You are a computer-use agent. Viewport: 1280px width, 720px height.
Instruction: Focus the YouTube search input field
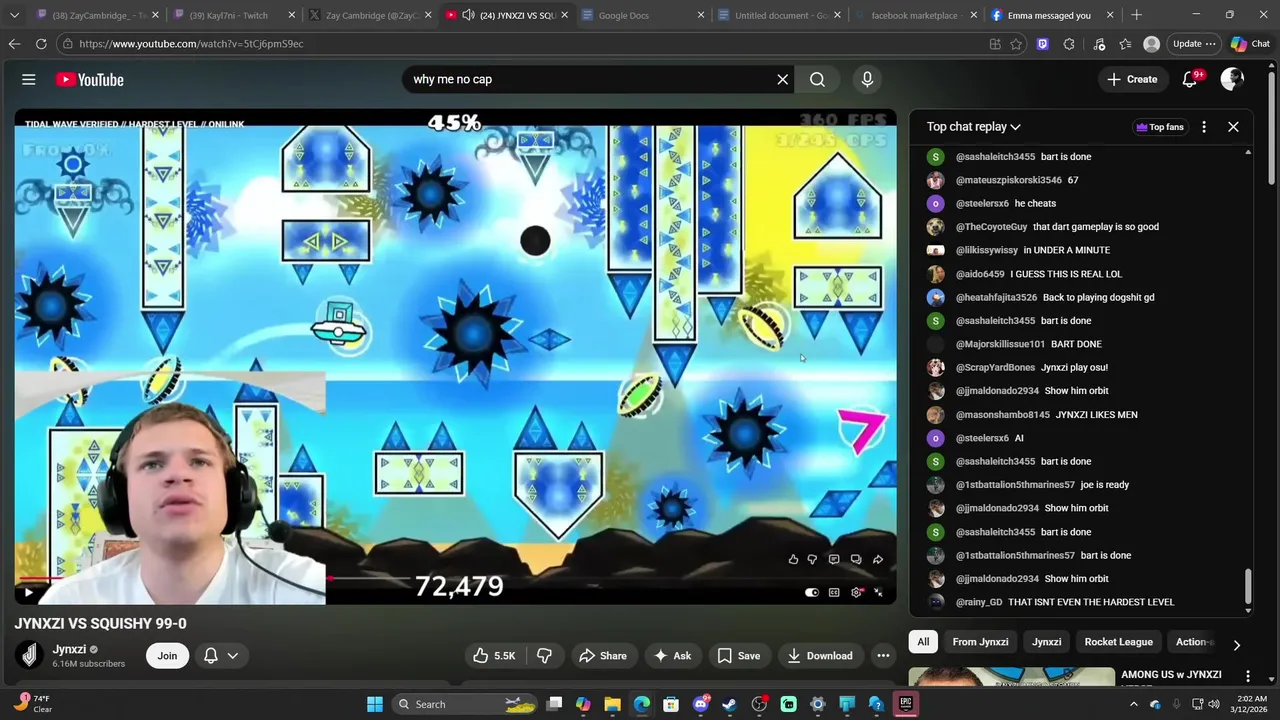tap(590, 79)
